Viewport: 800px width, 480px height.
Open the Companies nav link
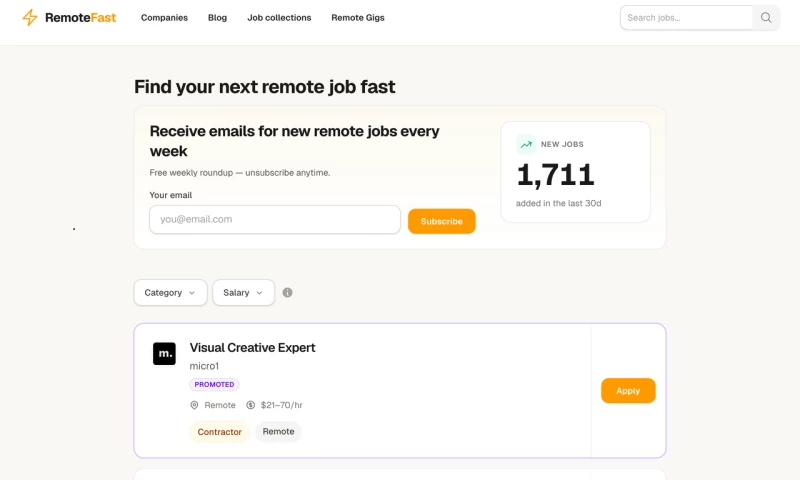[164, 18]
